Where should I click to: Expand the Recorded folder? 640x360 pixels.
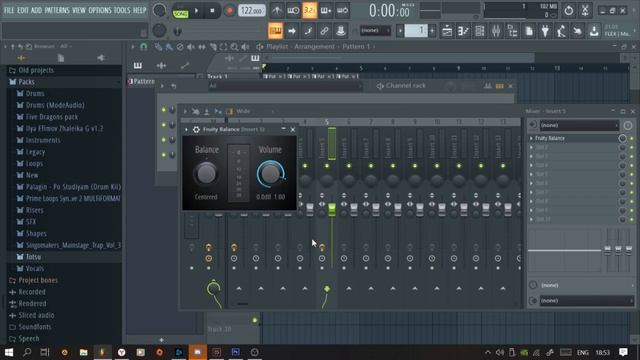coord(32,292)
